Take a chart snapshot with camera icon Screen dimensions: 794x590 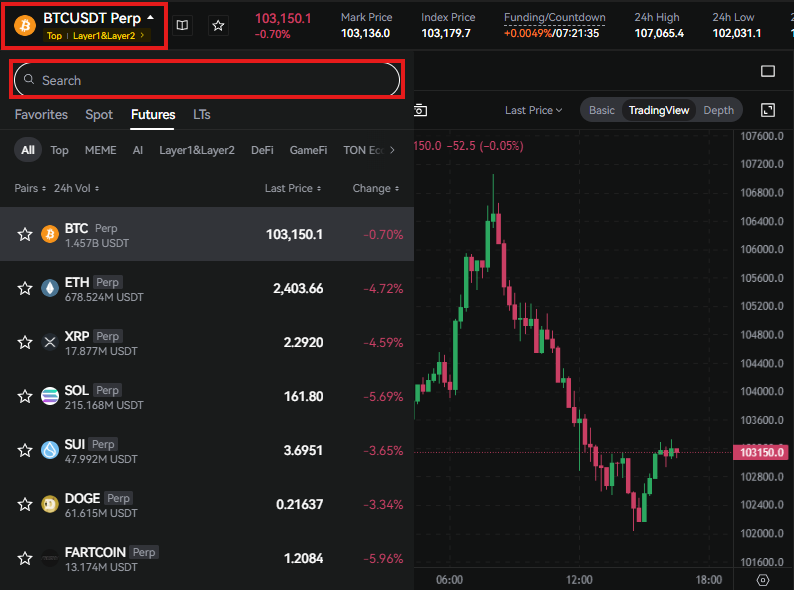pos(420,110)
